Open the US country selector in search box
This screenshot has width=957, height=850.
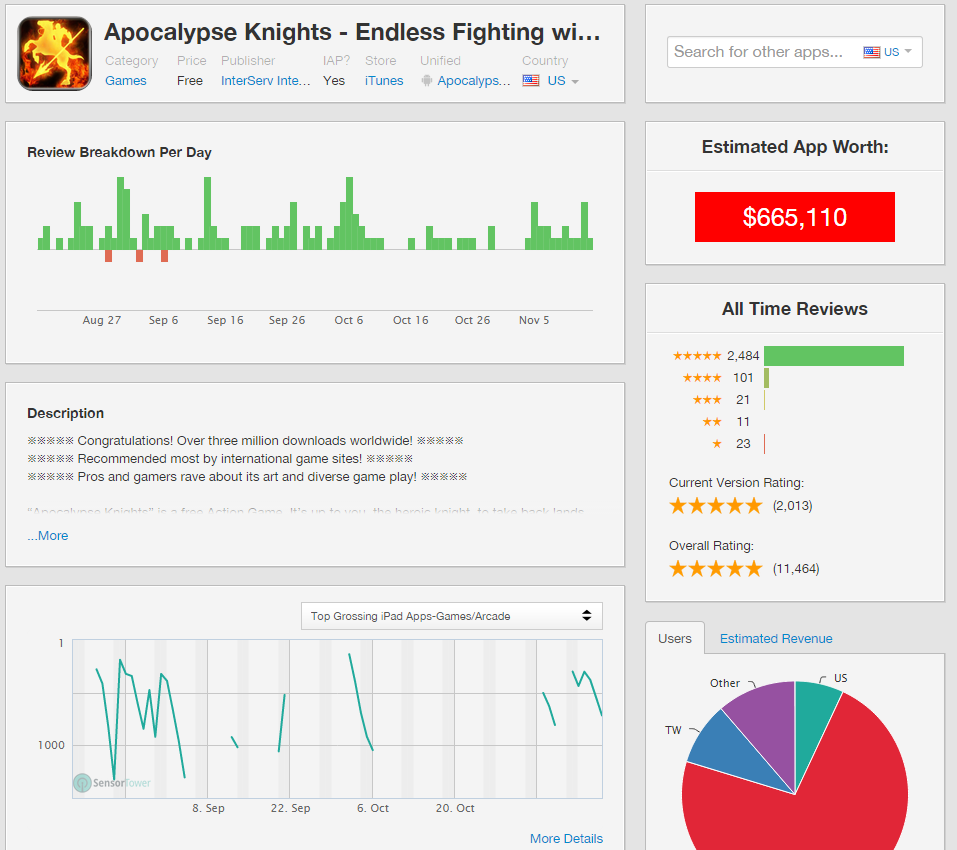888,52
